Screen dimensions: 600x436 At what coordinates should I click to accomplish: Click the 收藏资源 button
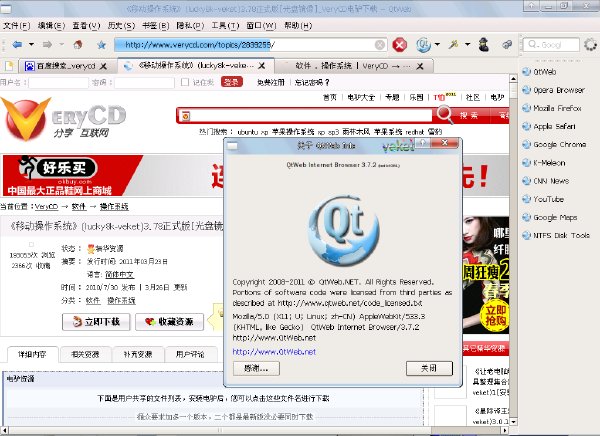170,322
